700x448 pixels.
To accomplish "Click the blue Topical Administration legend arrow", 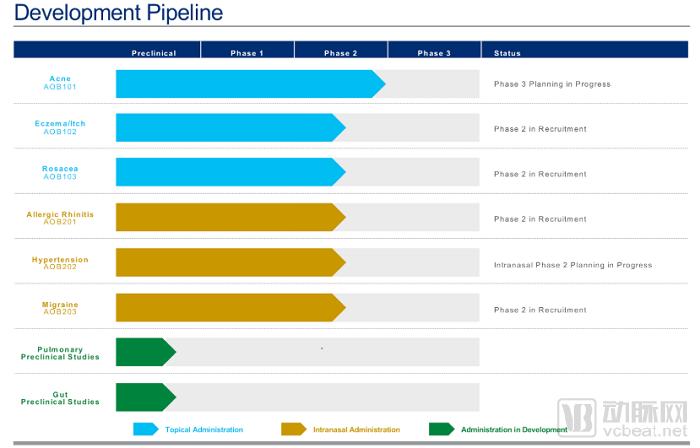I will click(x=146, y=429).
